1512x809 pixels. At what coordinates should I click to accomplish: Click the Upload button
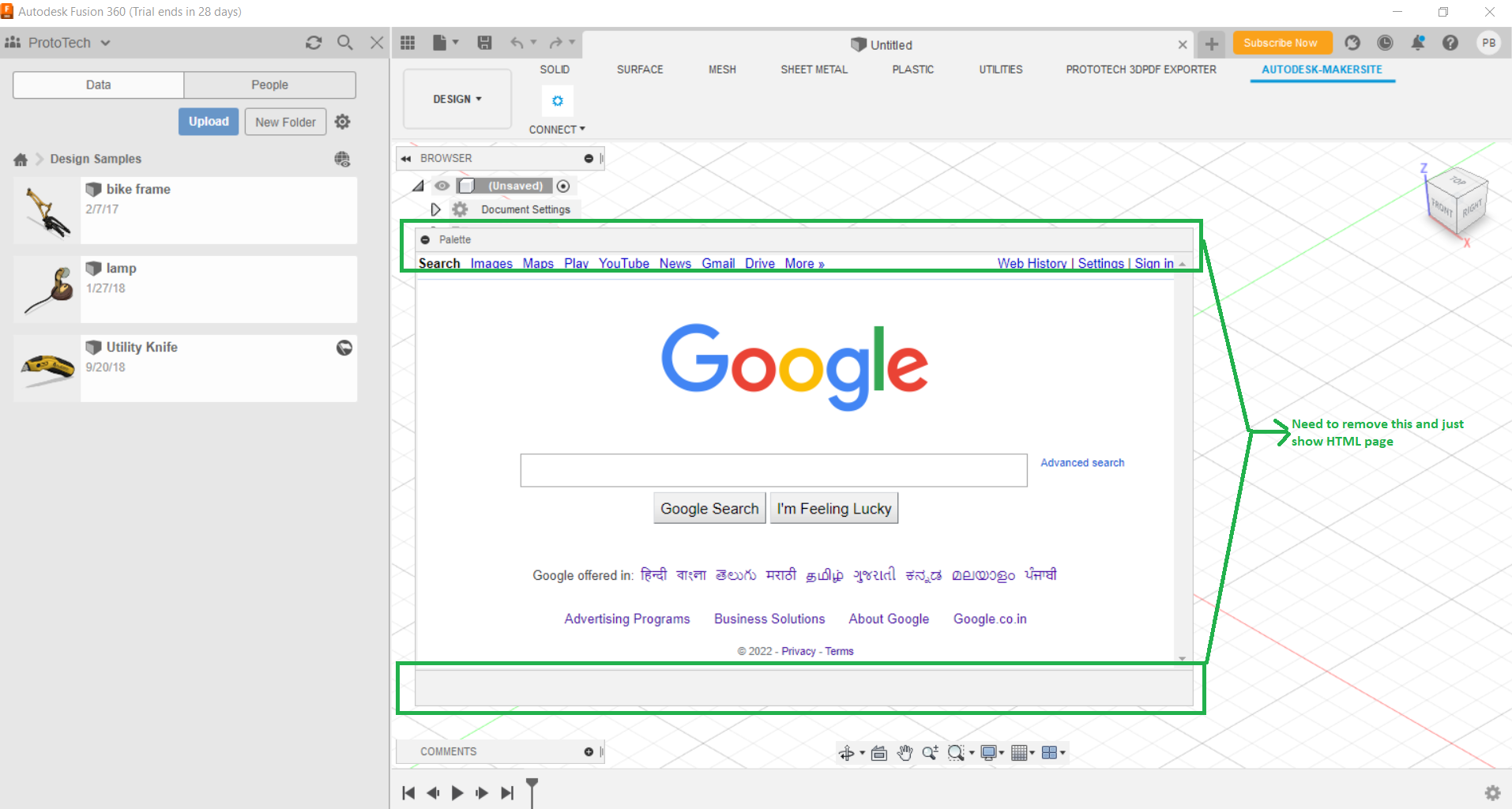point(209,122)
